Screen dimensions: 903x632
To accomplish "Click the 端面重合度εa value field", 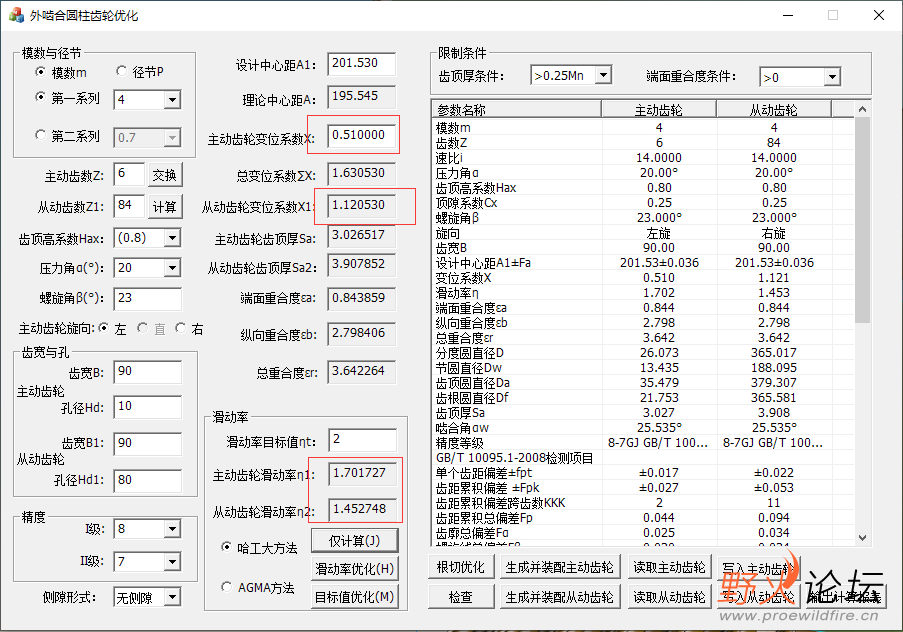I will [x=362, y=298].
